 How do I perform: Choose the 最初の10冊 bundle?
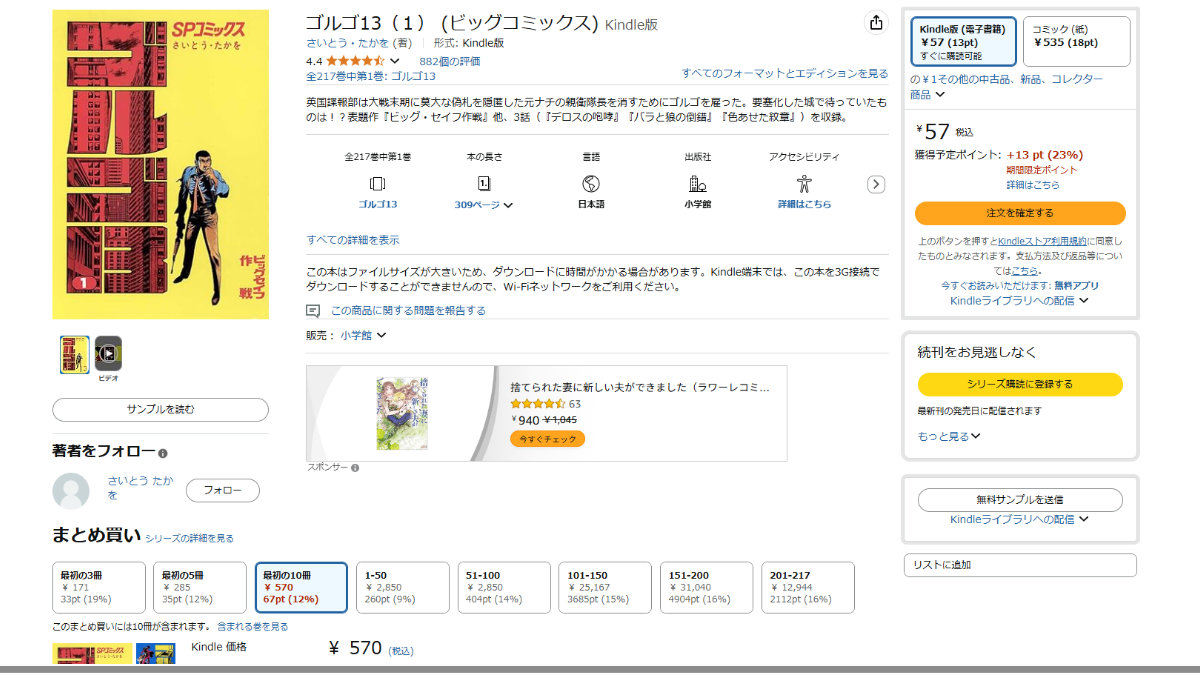click(x=301, y=587)
